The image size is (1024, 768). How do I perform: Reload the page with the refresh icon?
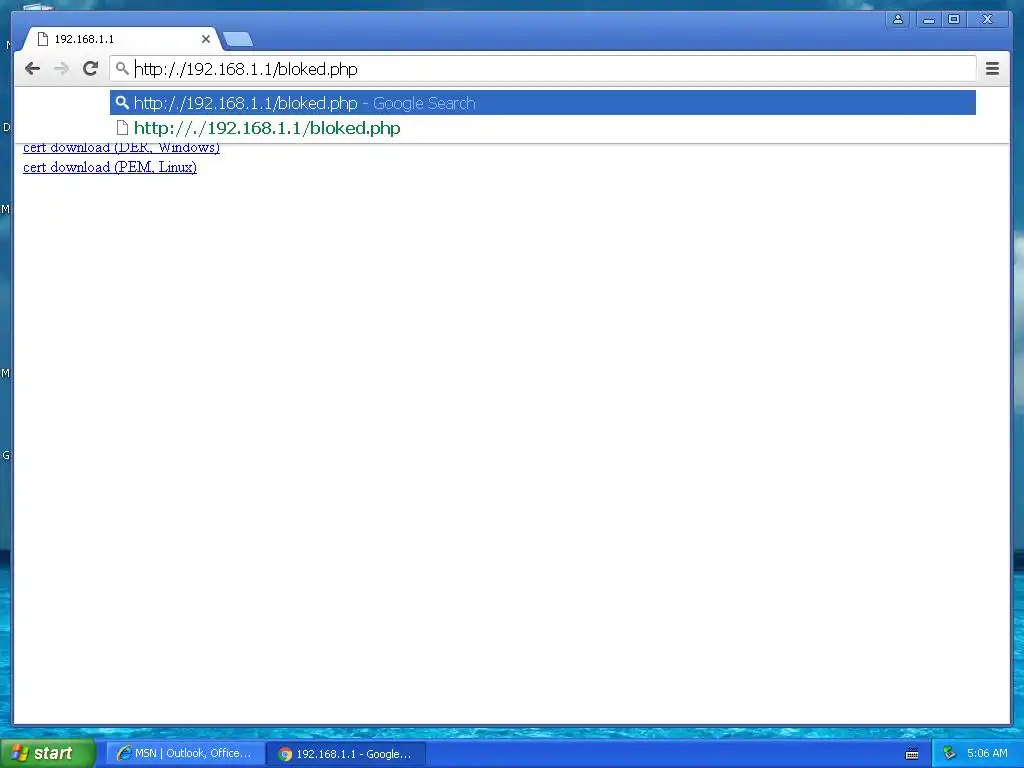[90, 69]
